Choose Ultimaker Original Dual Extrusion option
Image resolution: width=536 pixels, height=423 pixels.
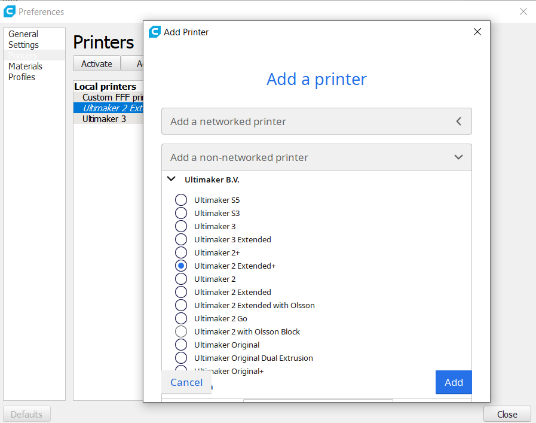click(x=181, y=358)
